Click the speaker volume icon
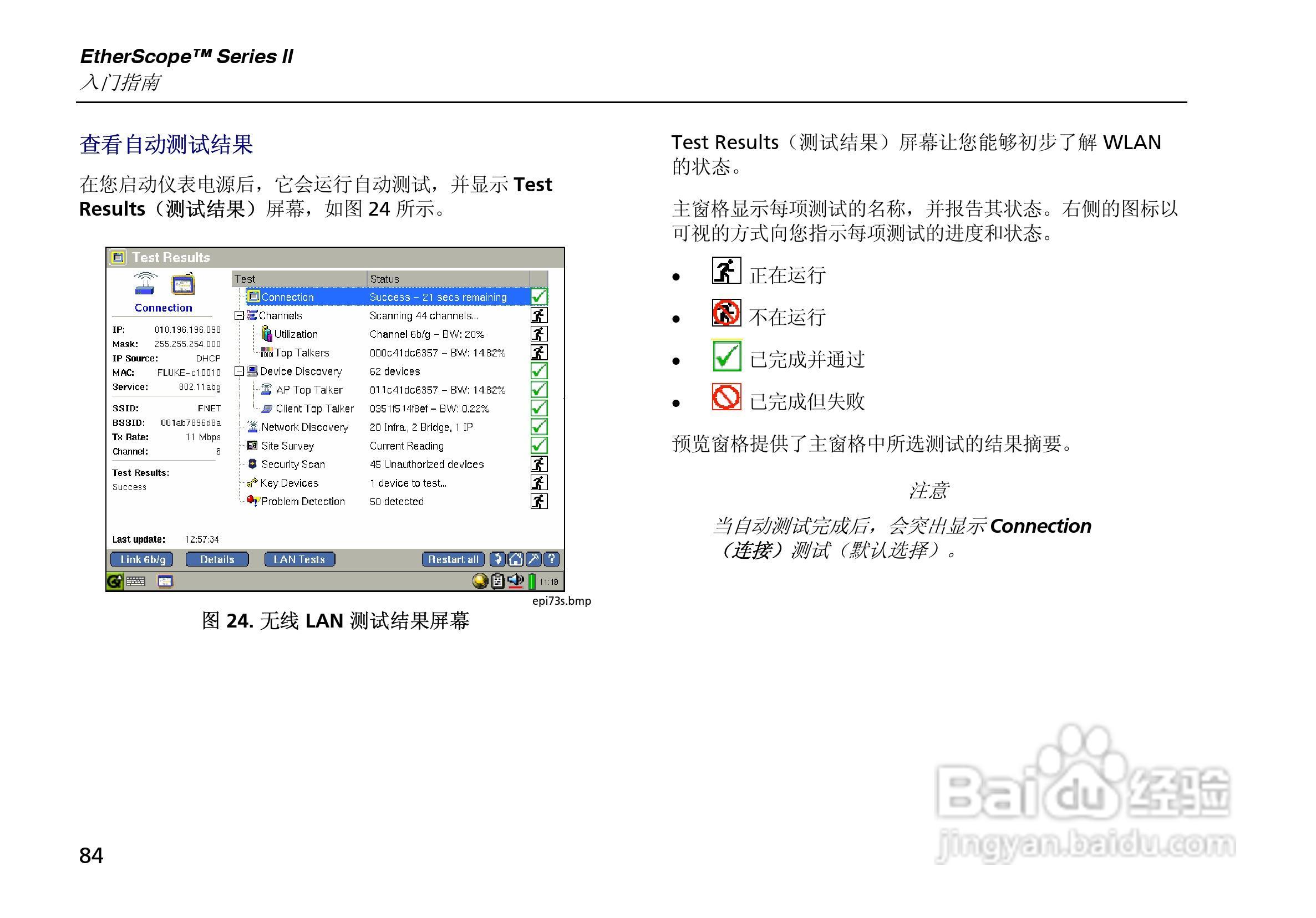The width and height of the screenshot is (1316, 918). (x=515, y=580)
